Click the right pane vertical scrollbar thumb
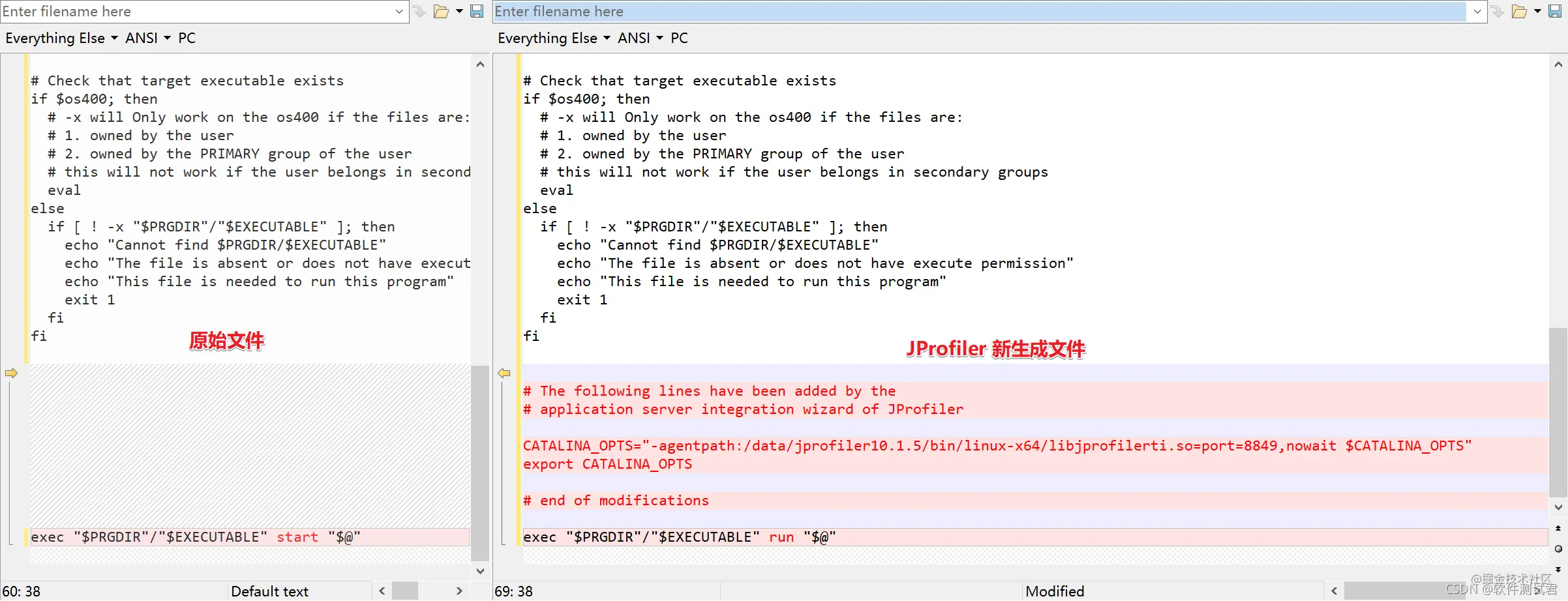 tap(1558, 412)
